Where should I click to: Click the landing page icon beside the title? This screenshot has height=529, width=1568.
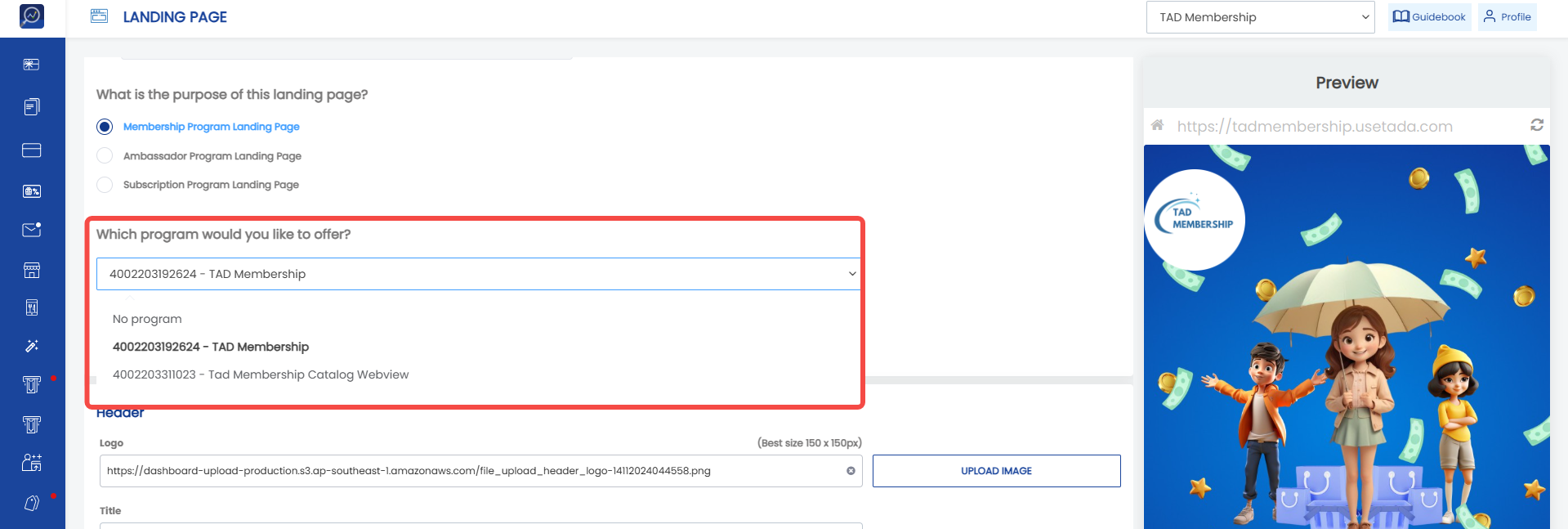tap(99, 16)
